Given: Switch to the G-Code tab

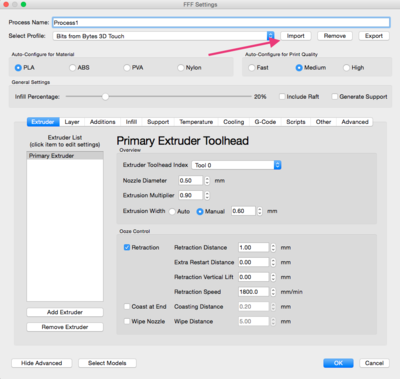Looking at the screenshot, I should point(265,122).
